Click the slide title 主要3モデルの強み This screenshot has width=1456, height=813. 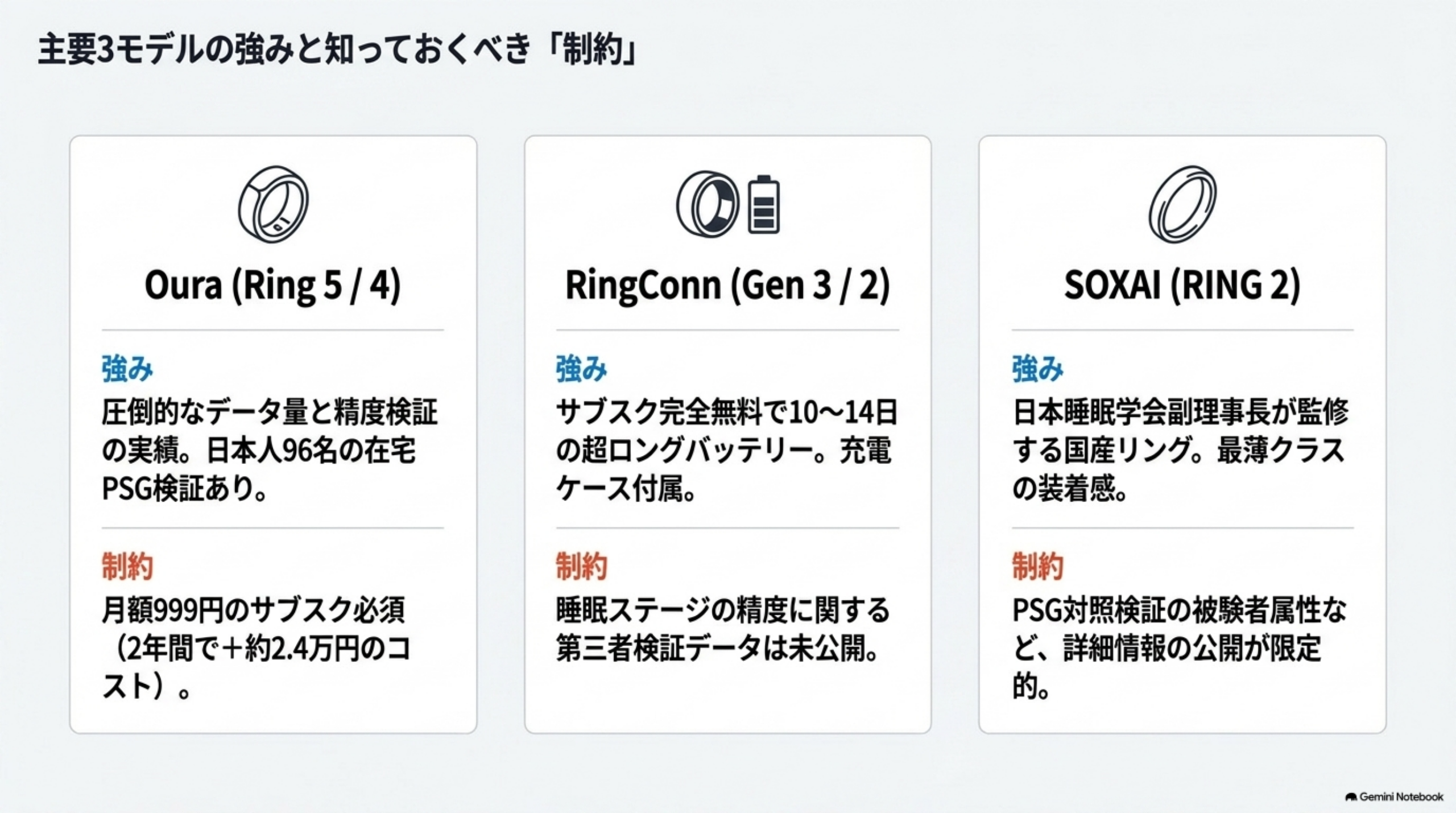click(x=338, y=51)
